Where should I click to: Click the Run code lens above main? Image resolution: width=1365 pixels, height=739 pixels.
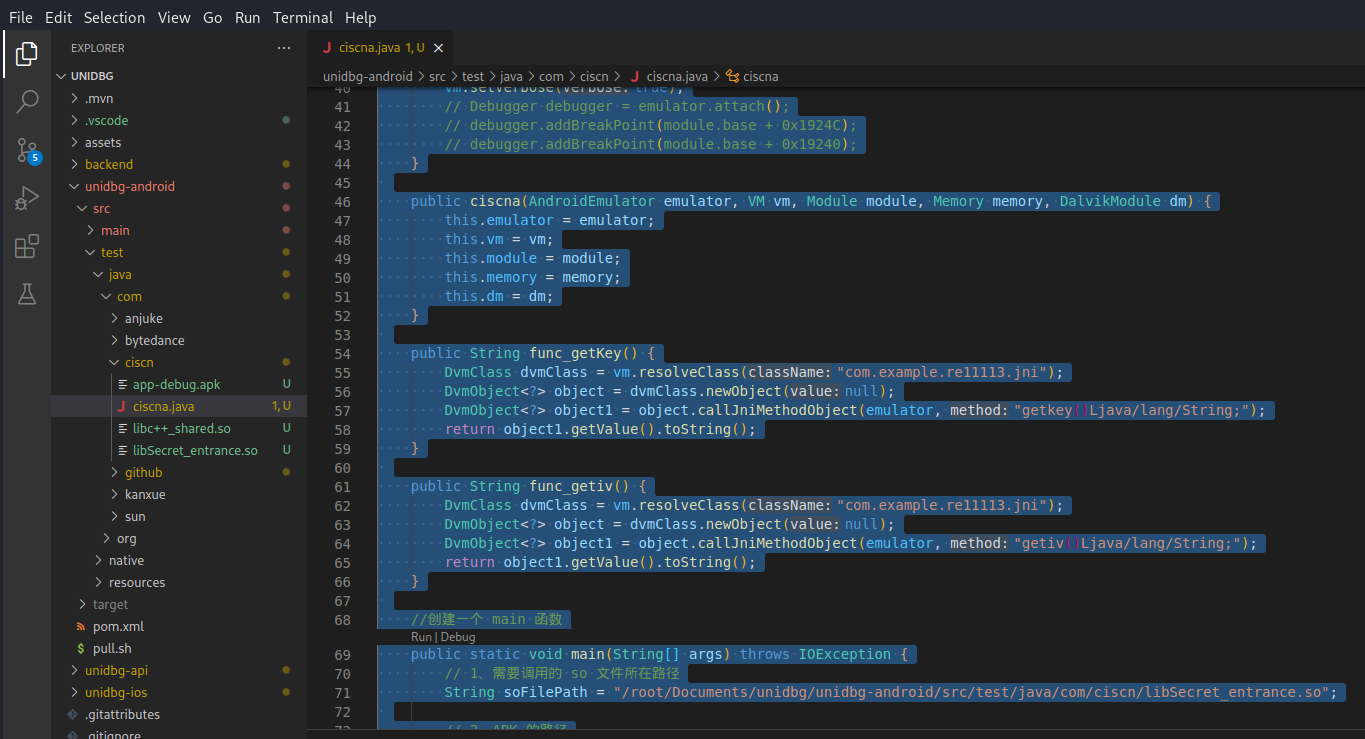tap(421, 637)
